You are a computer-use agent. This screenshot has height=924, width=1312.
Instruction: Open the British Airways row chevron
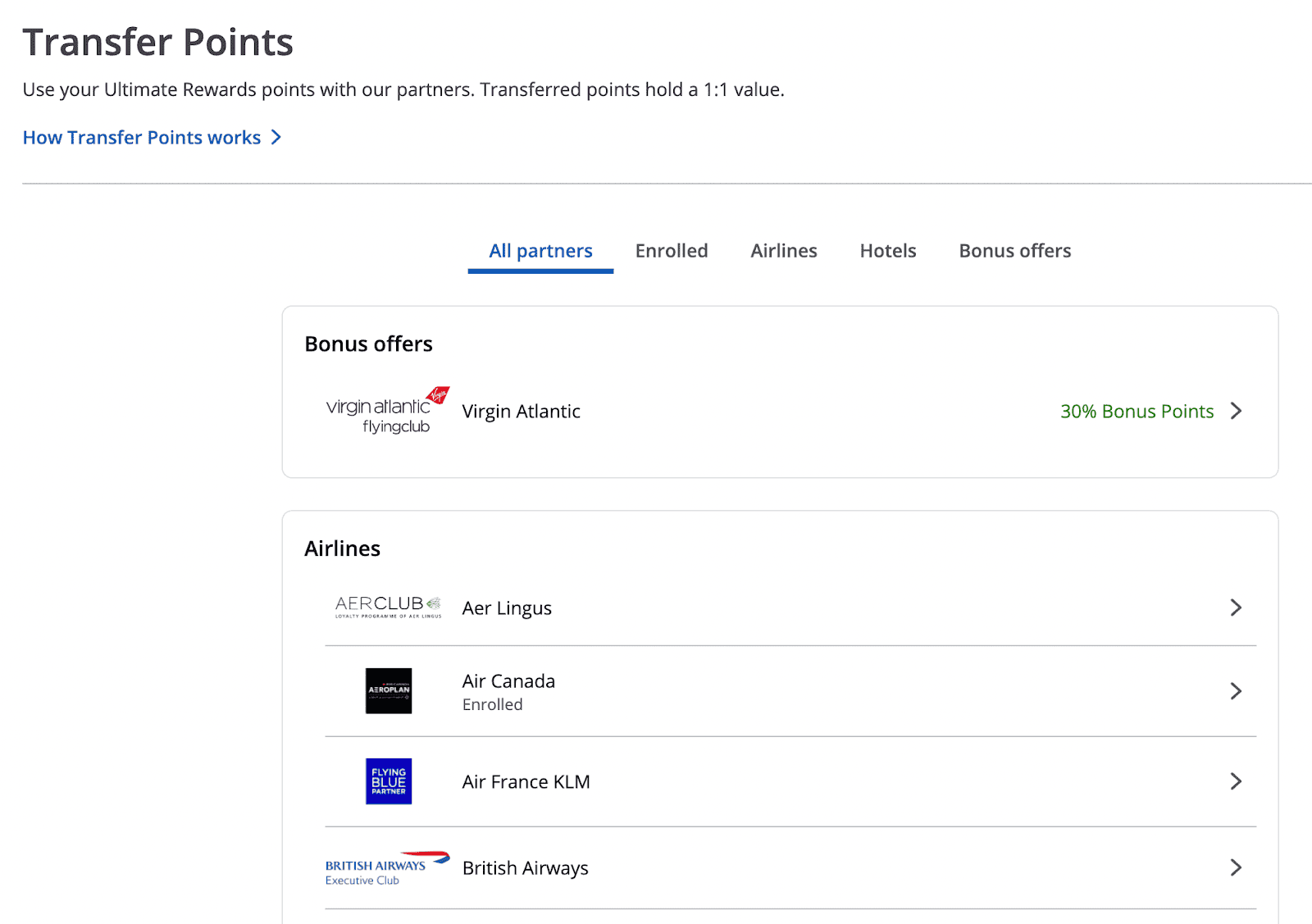[x=1236, y=867]
